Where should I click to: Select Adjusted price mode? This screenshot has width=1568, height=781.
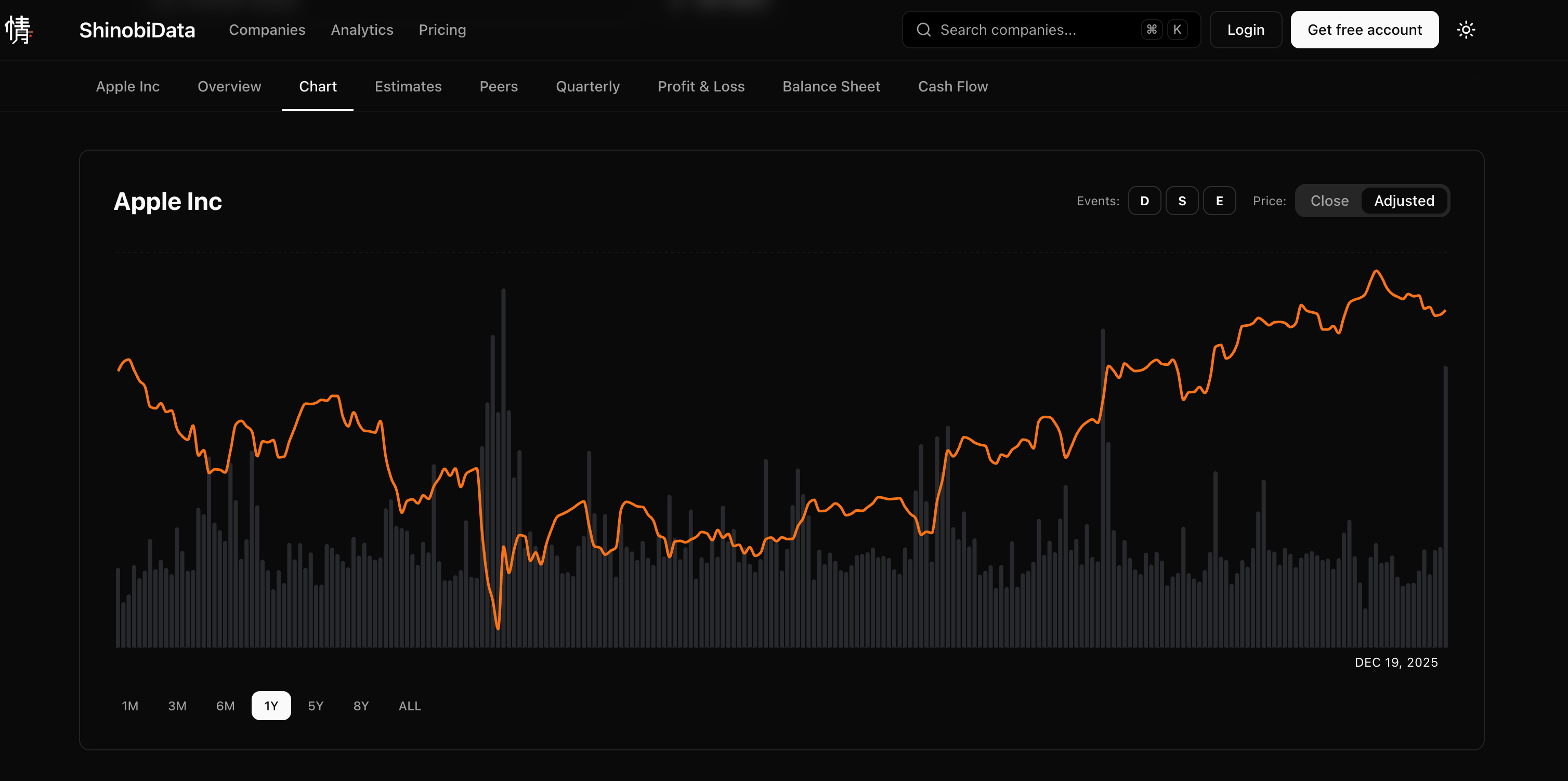(x=1404, y=201)
